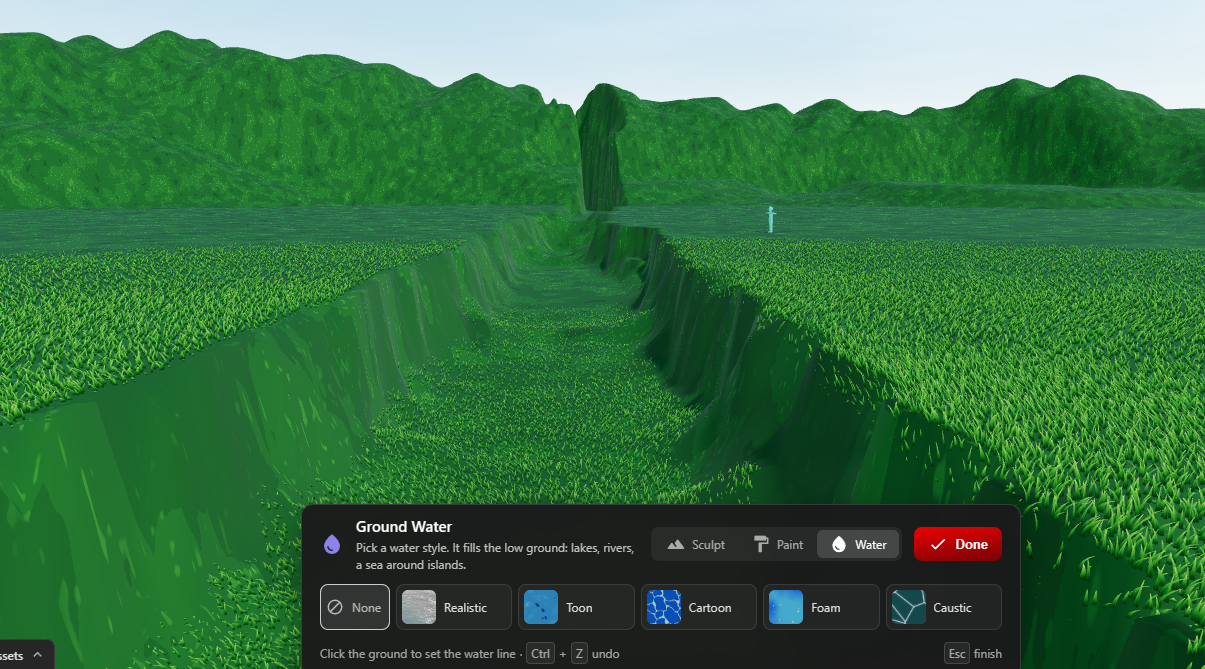Click the Ctrl key hint badge
1205x669 pixels.
click(x=541, y=654)
